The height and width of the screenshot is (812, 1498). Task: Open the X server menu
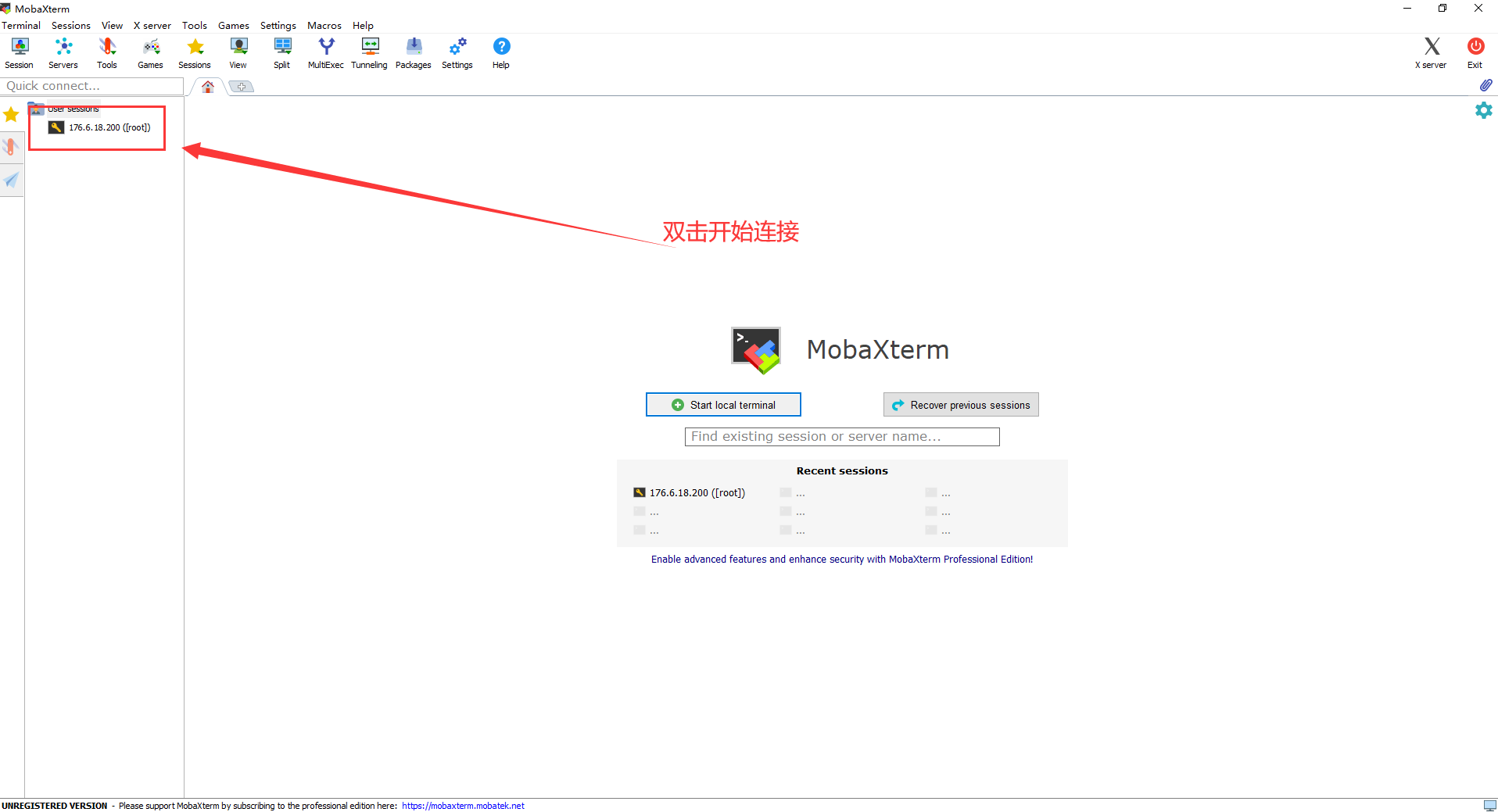[x=152, y=25]
